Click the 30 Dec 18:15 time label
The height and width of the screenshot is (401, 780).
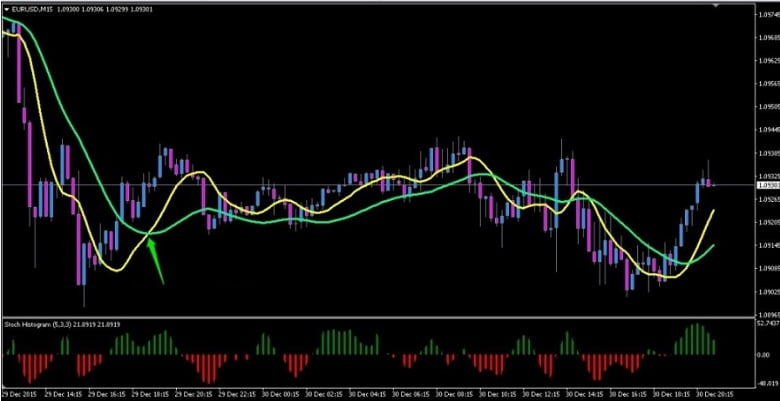coord(670,394)
